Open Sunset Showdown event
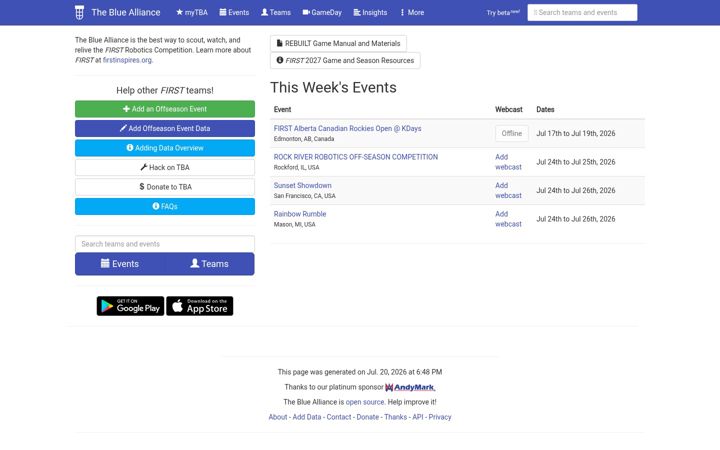Image resolution: width=720 pixels, height=450 pixels. click(x=303, y=186)
